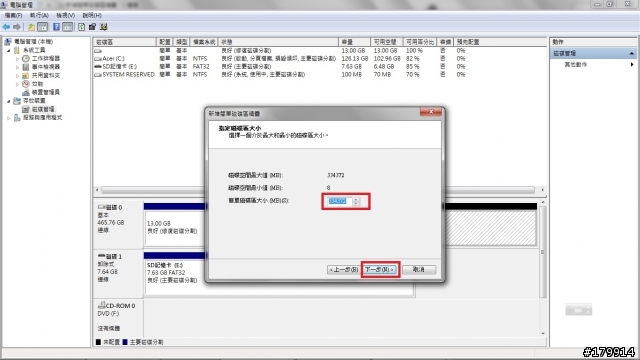Sort by 配置 column header

pyautogui.click(x=165, y=42)
